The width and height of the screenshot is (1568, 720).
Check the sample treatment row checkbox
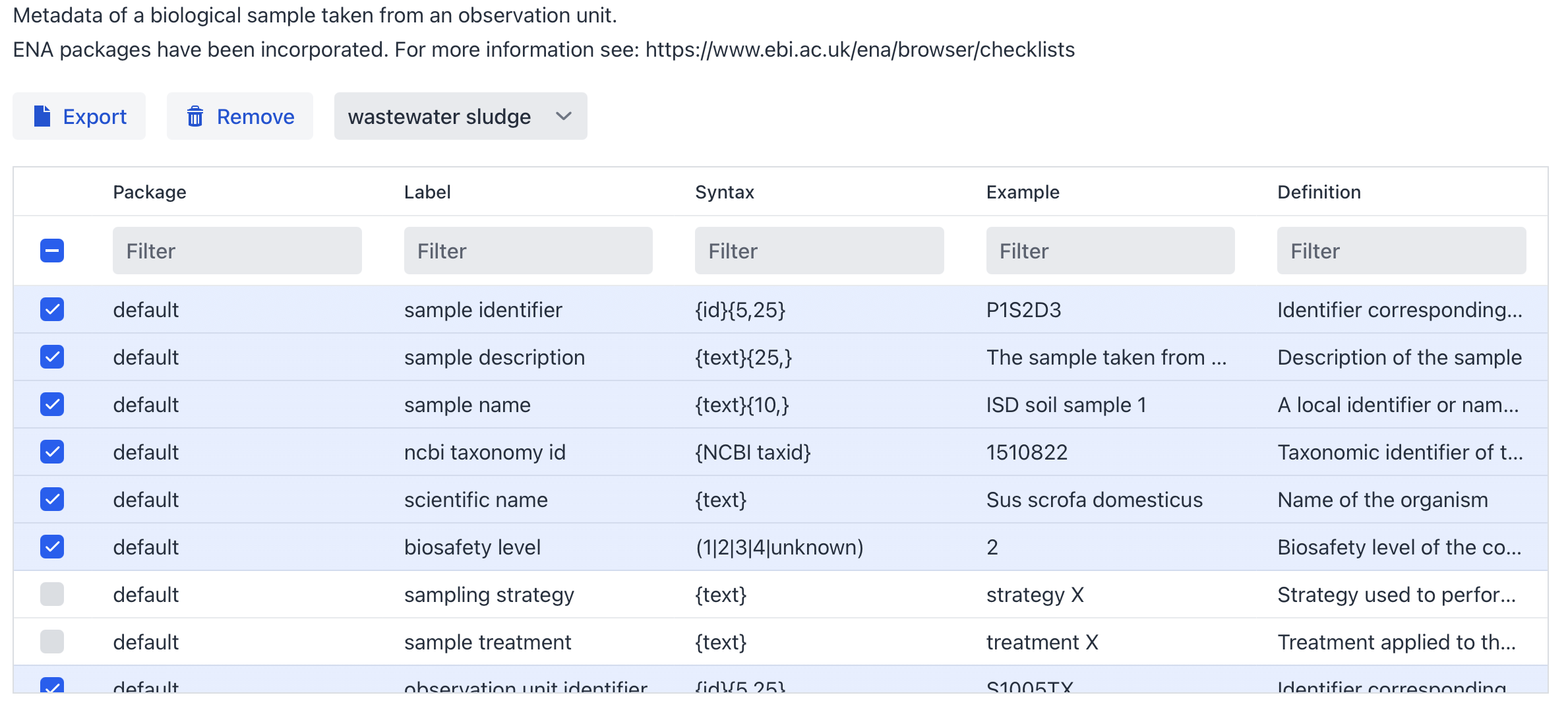click(52, 642)
